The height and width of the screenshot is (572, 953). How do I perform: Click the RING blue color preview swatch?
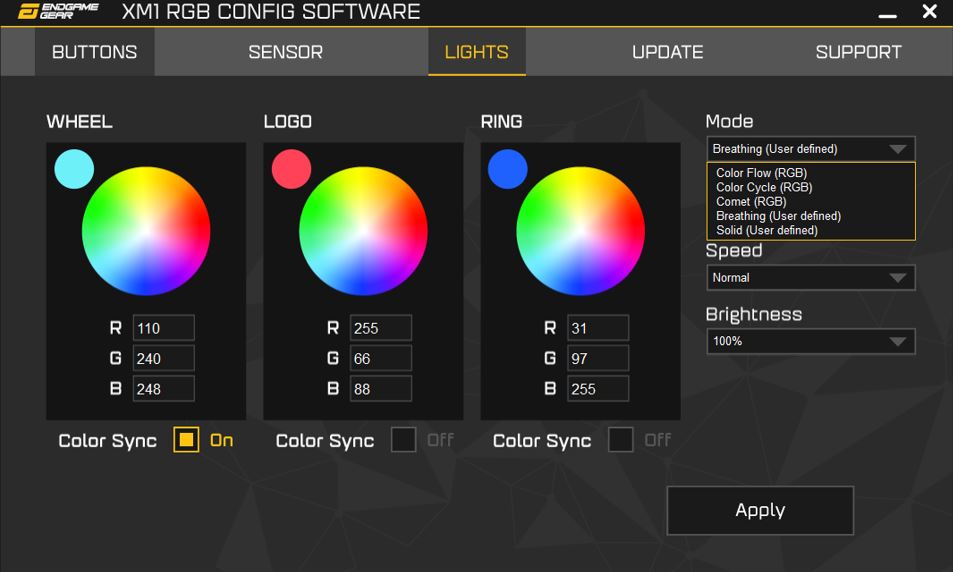click(507, 169)
